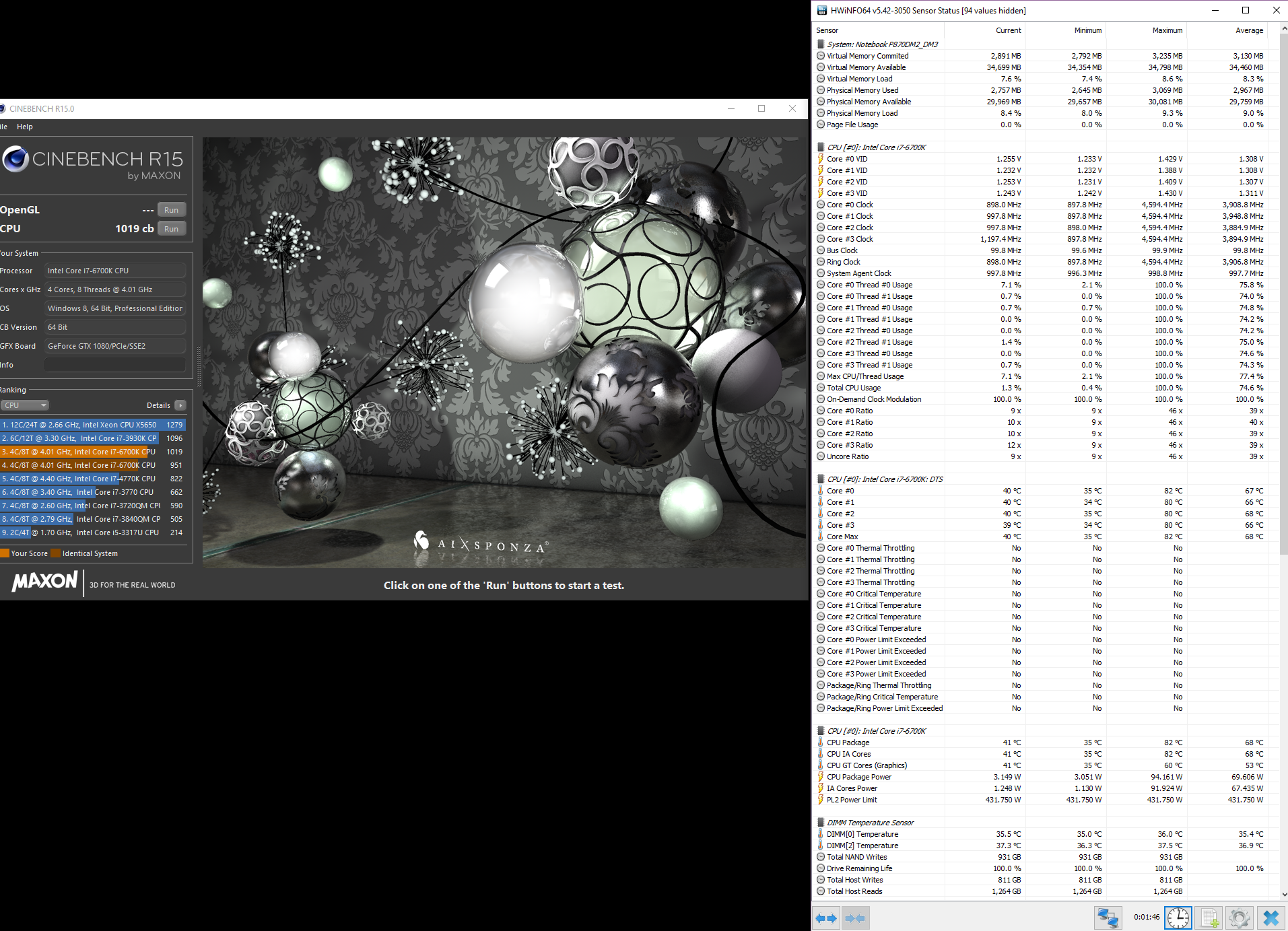The height and width of the screenshot is (931, 1288).
Task: Click the Details label in Ranking
Action: [x=158, y=405]
